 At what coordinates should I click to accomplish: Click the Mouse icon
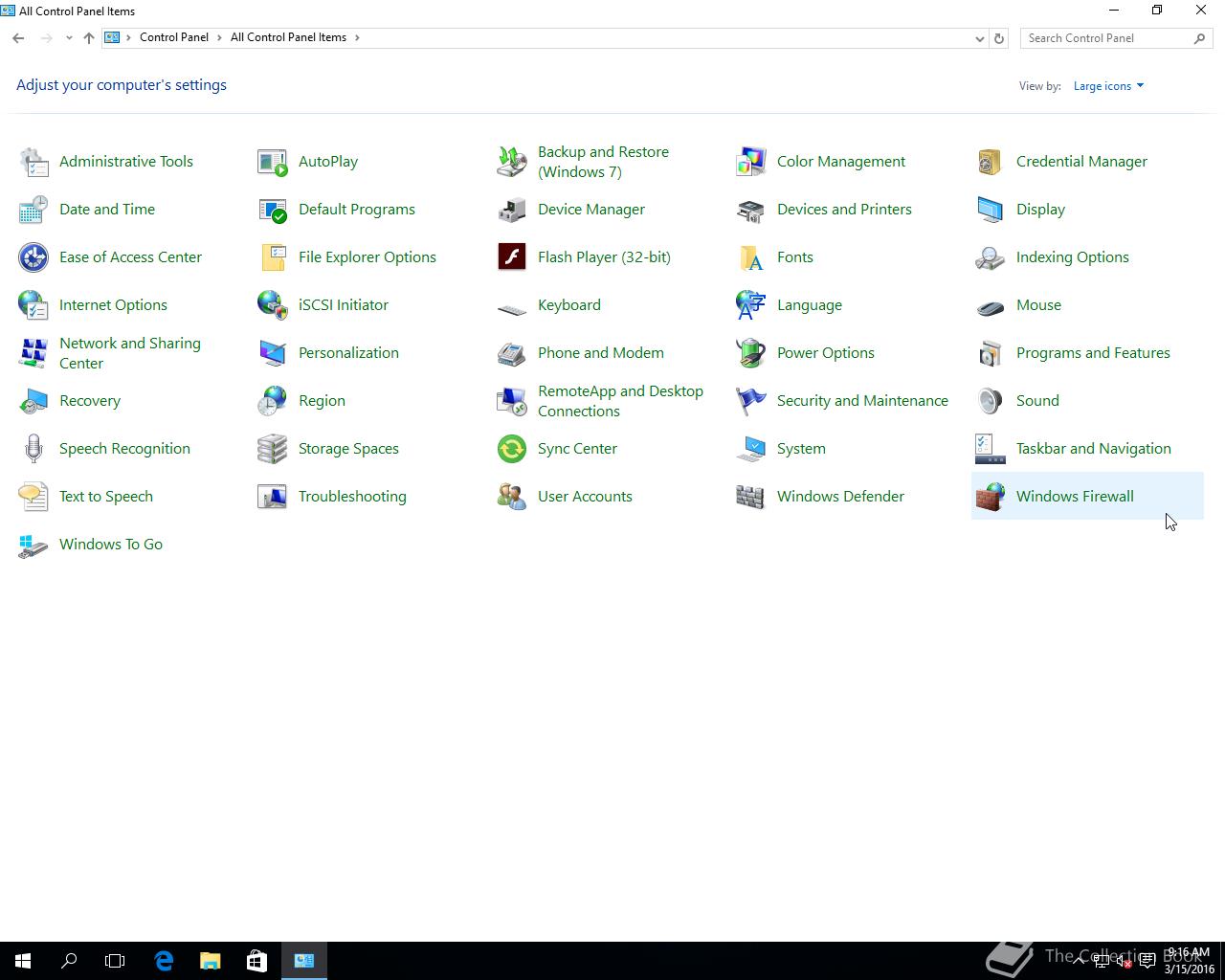click(x=991, y=307)
